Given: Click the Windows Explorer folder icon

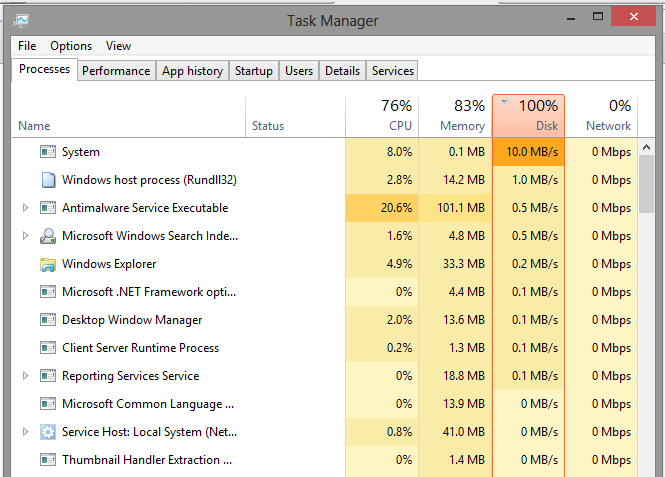Looking at the screenshot, I should click(47, 264).
